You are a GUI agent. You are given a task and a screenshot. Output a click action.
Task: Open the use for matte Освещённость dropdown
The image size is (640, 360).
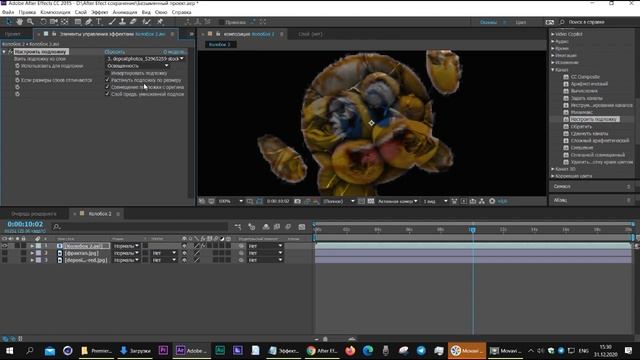tap(138, 66)
